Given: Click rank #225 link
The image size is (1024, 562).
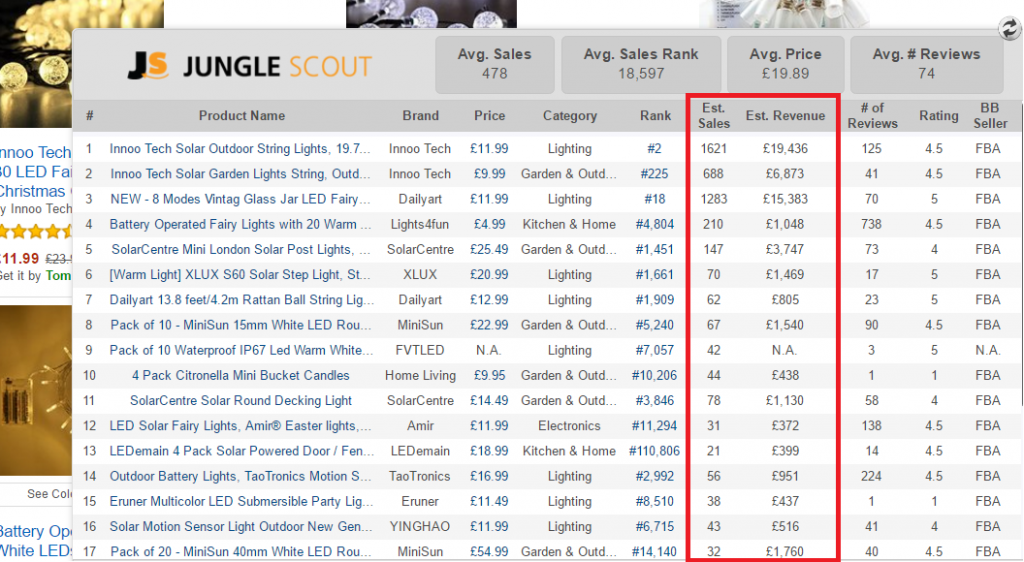Looking at the screenshot, I should pyautogui.click(x=654, y=174).
